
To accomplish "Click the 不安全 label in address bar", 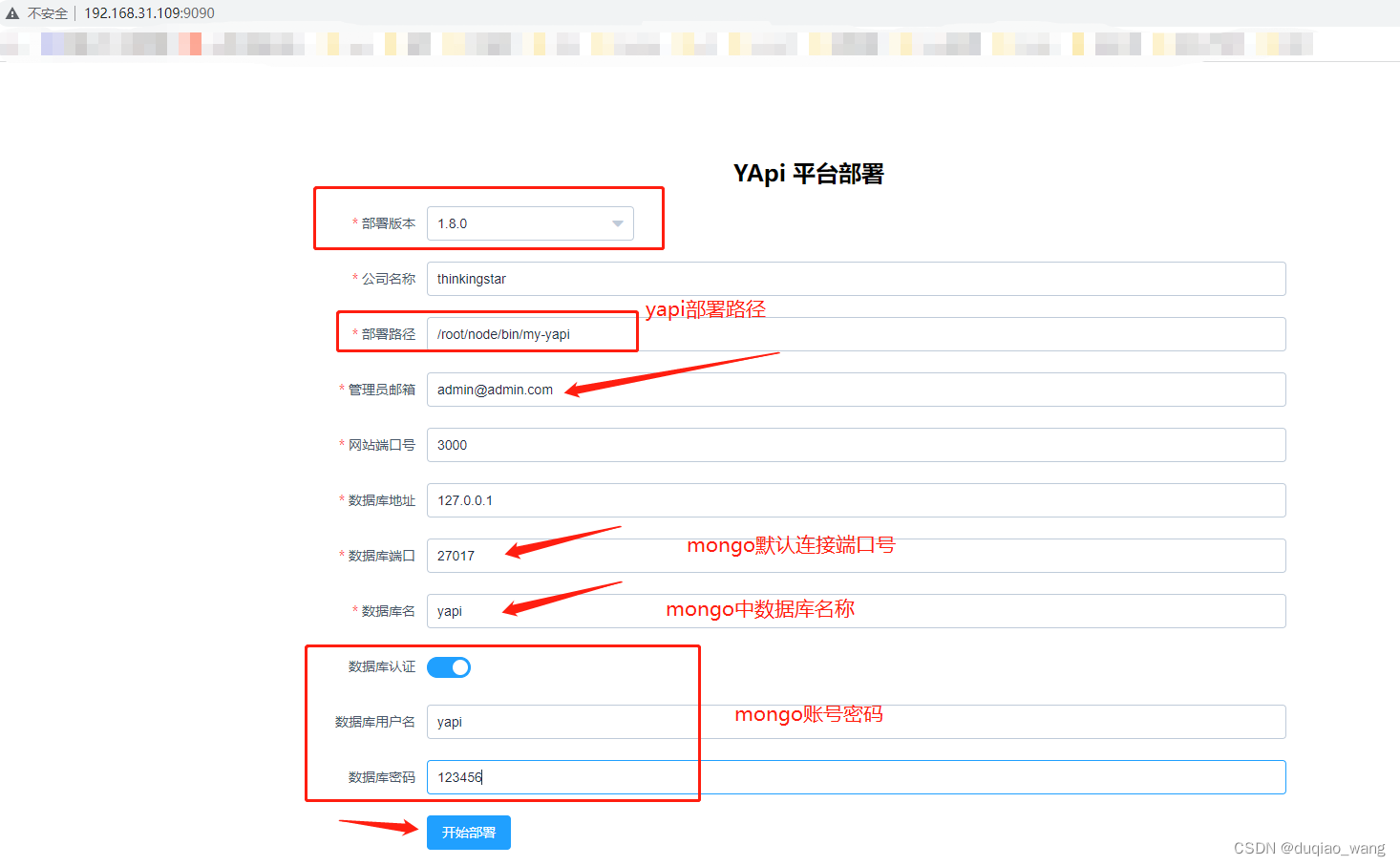I will (48, 13).
